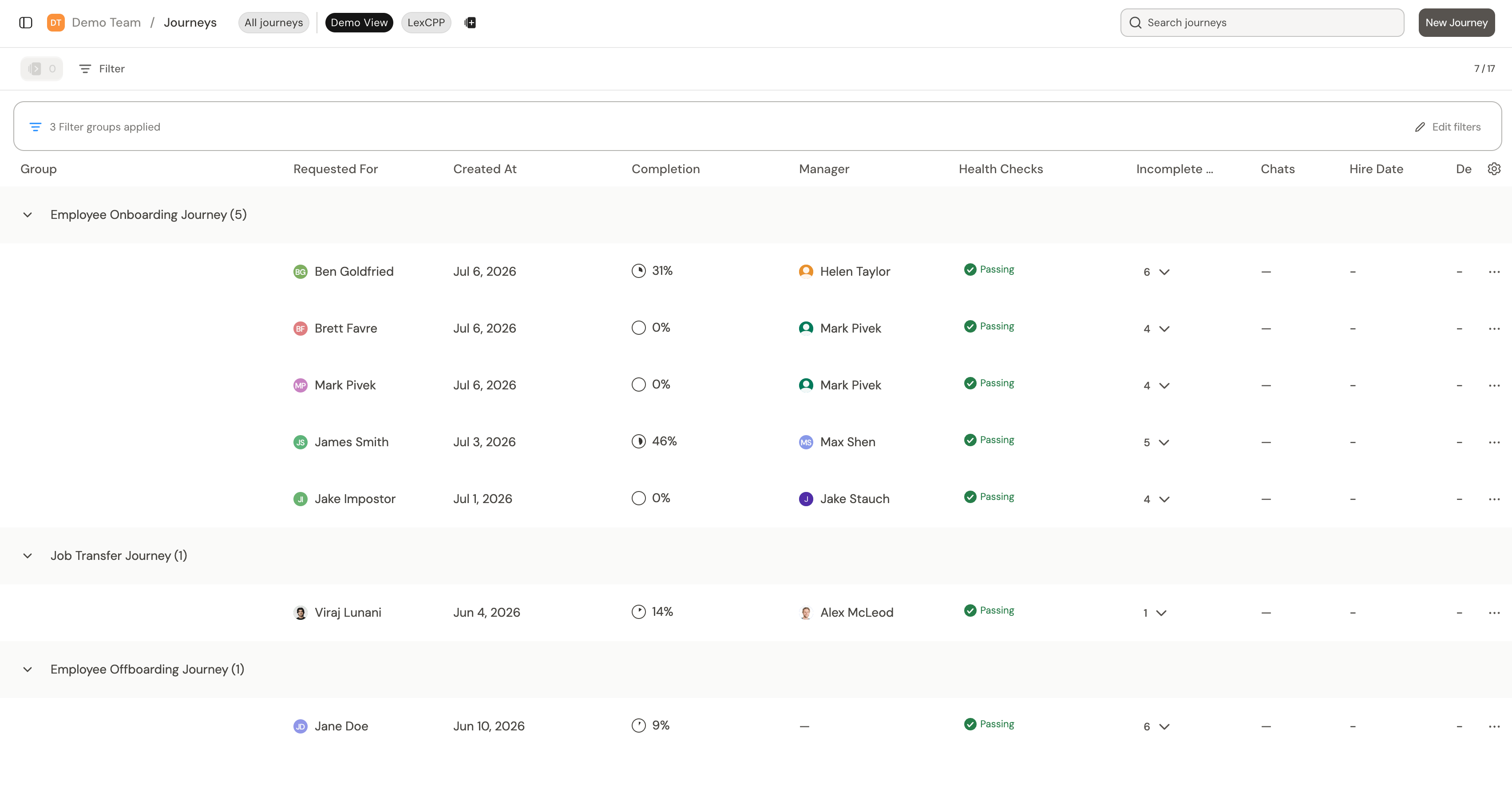Click the Completion column header

point(665,169)
